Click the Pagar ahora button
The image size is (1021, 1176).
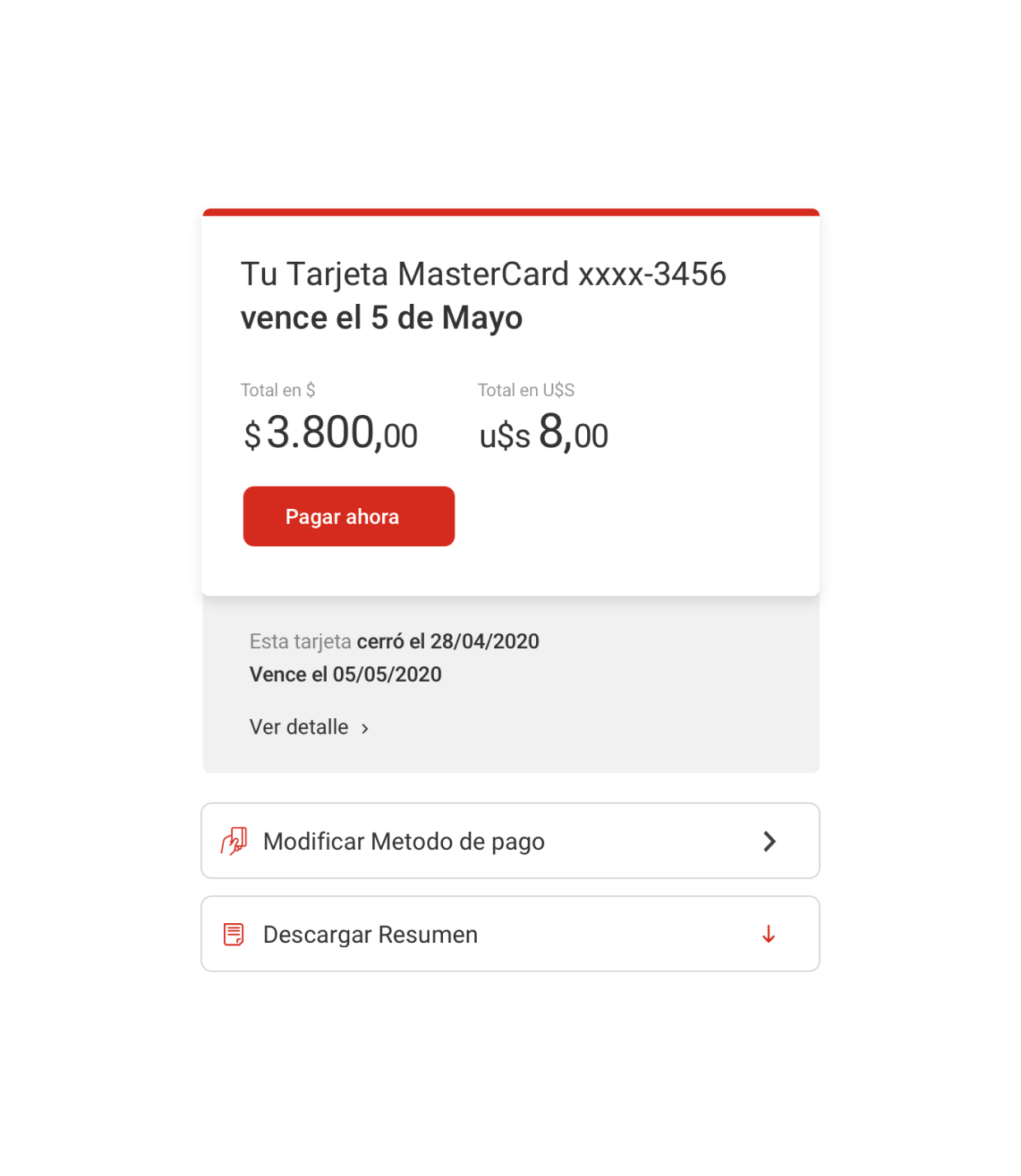point(348,516)
